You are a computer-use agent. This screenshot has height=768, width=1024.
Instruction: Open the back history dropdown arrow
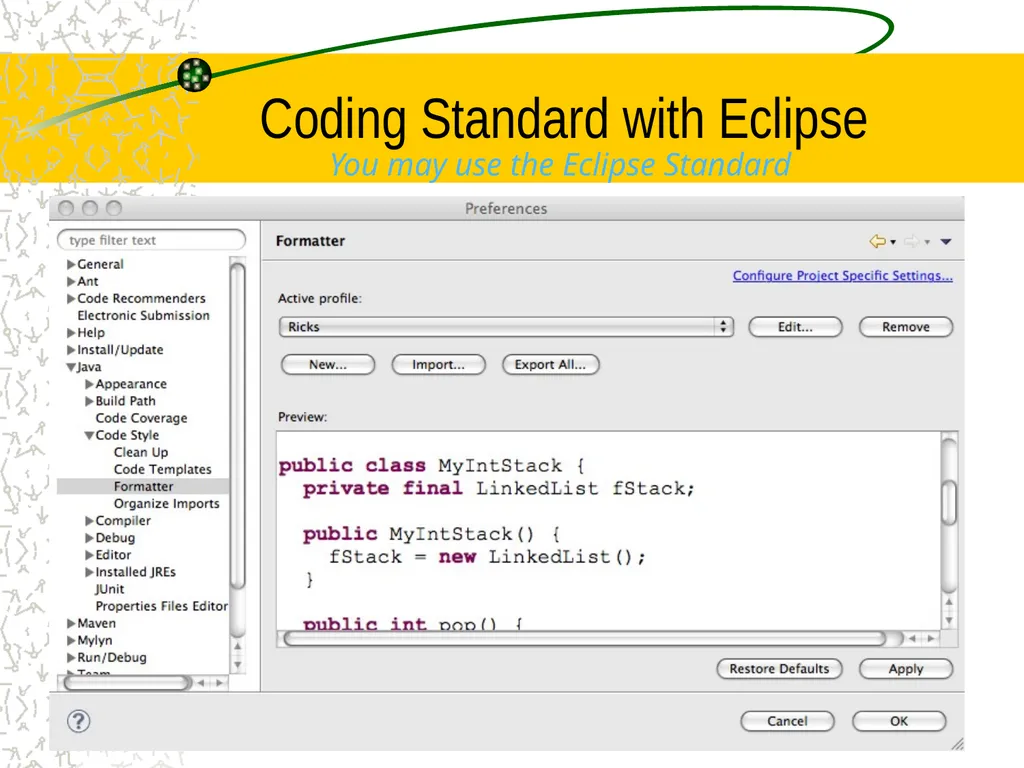tap(893, 242)
